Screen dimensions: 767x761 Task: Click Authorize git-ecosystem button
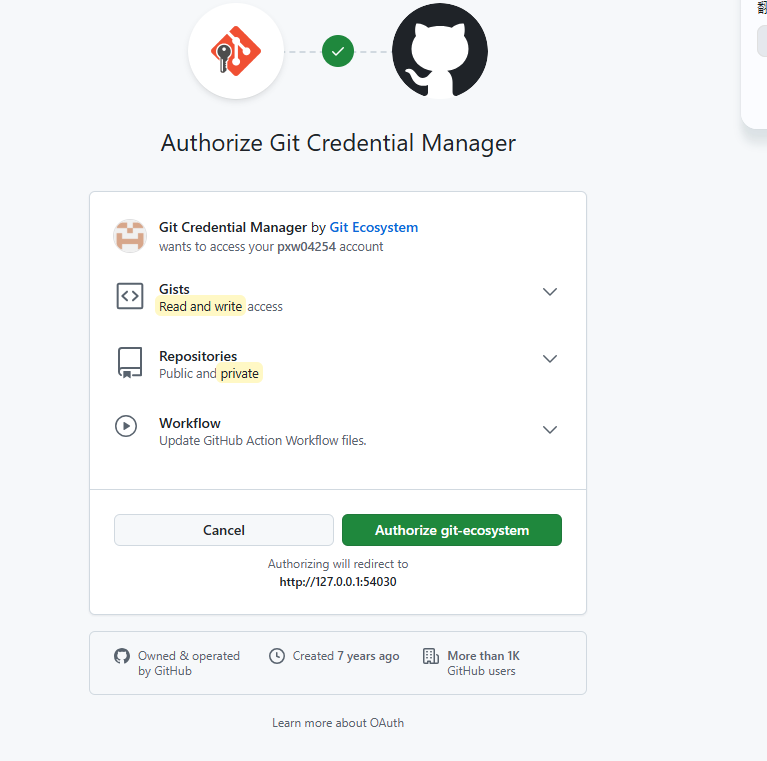coord(452,530)
